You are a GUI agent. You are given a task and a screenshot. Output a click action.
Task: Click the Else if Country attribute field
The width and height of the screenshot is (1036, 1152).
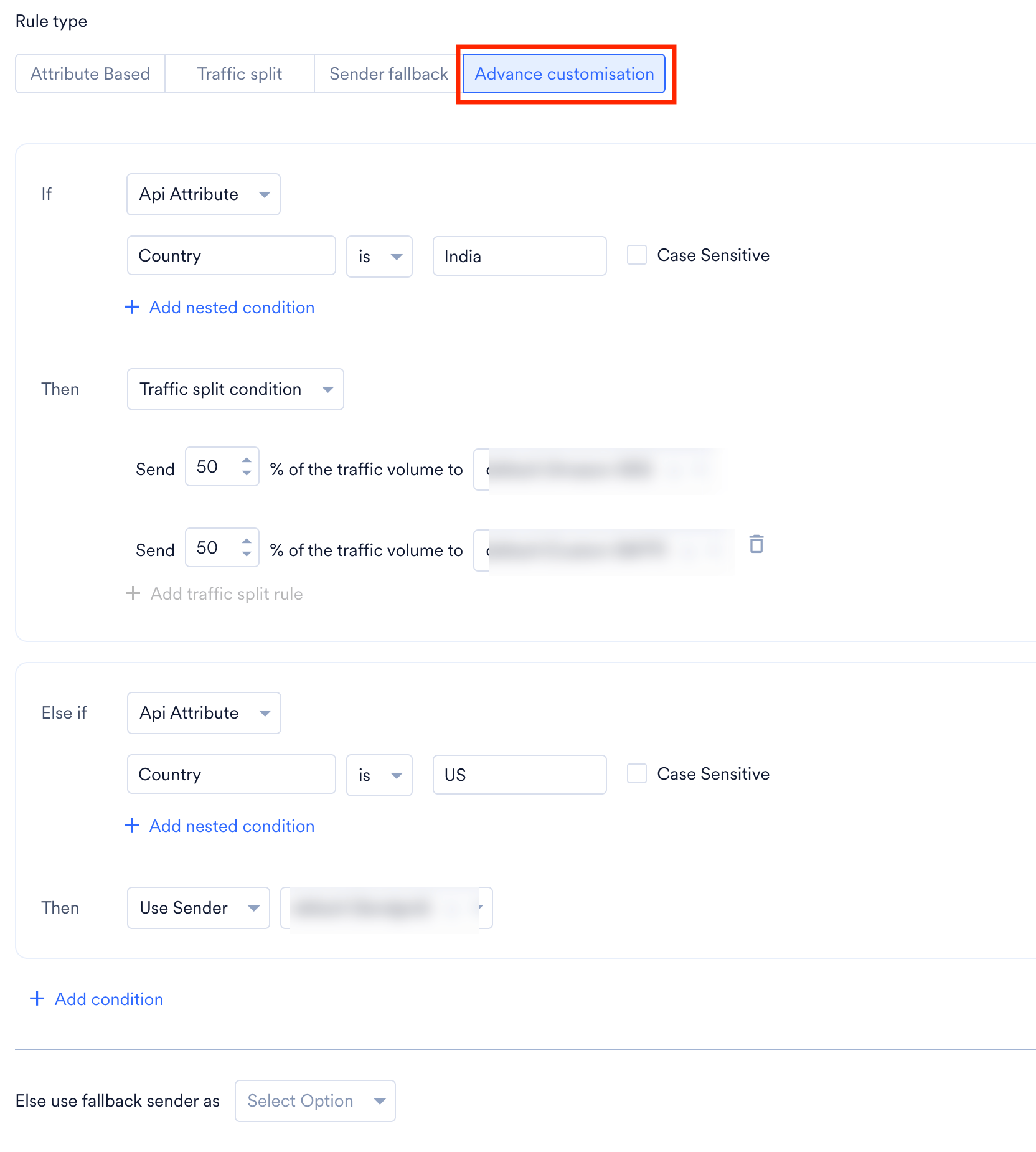coord(232,774)
